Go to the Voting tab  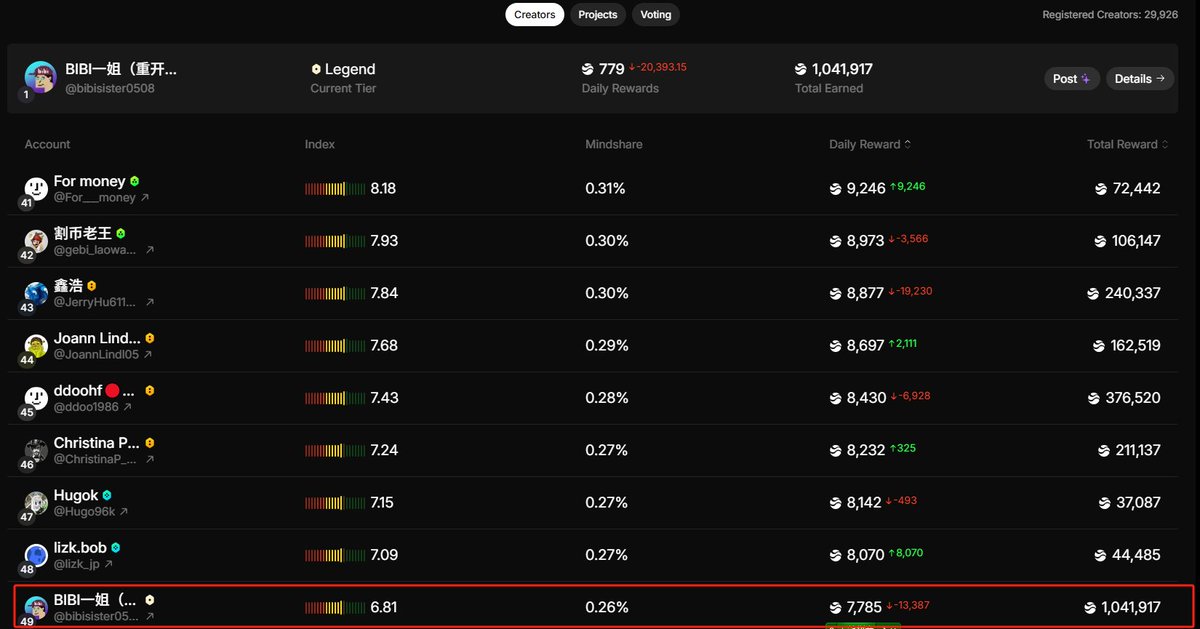(656, 15)
